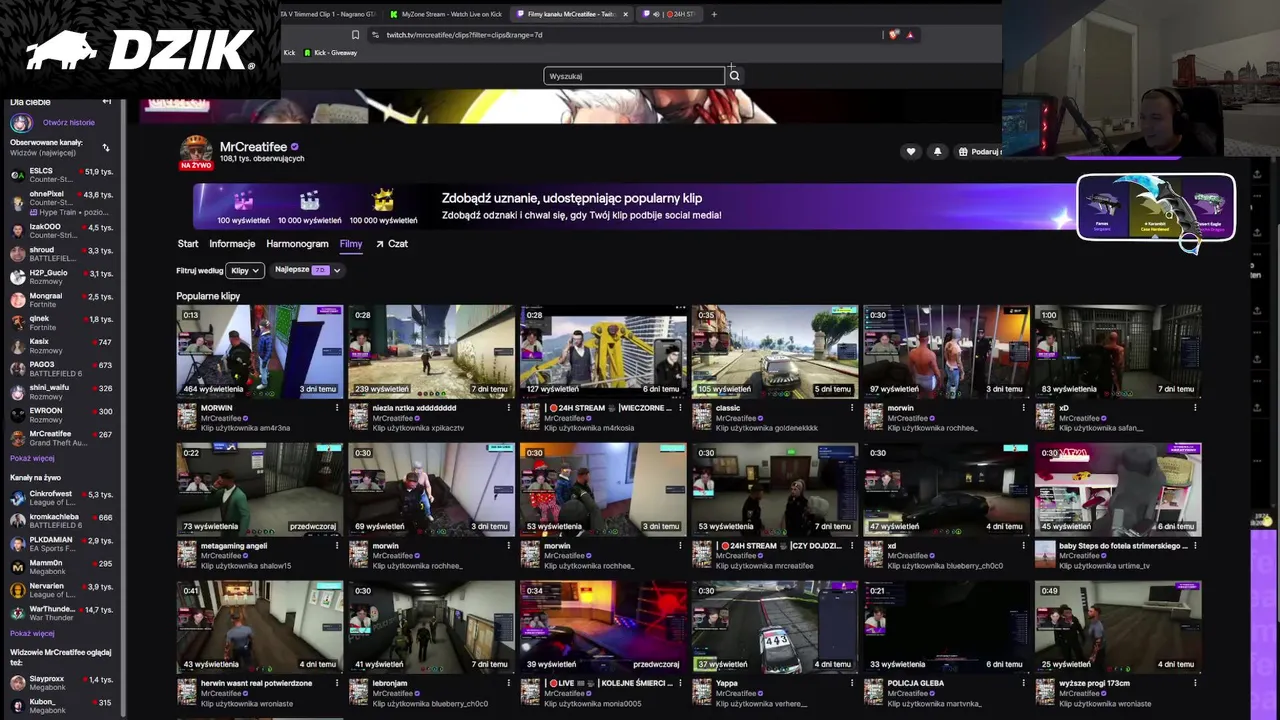Open the Najlepsze 7D sort dropdown
Image resolution: width=1280 pixels, height=720 pixels.
[x=308, y=270]
